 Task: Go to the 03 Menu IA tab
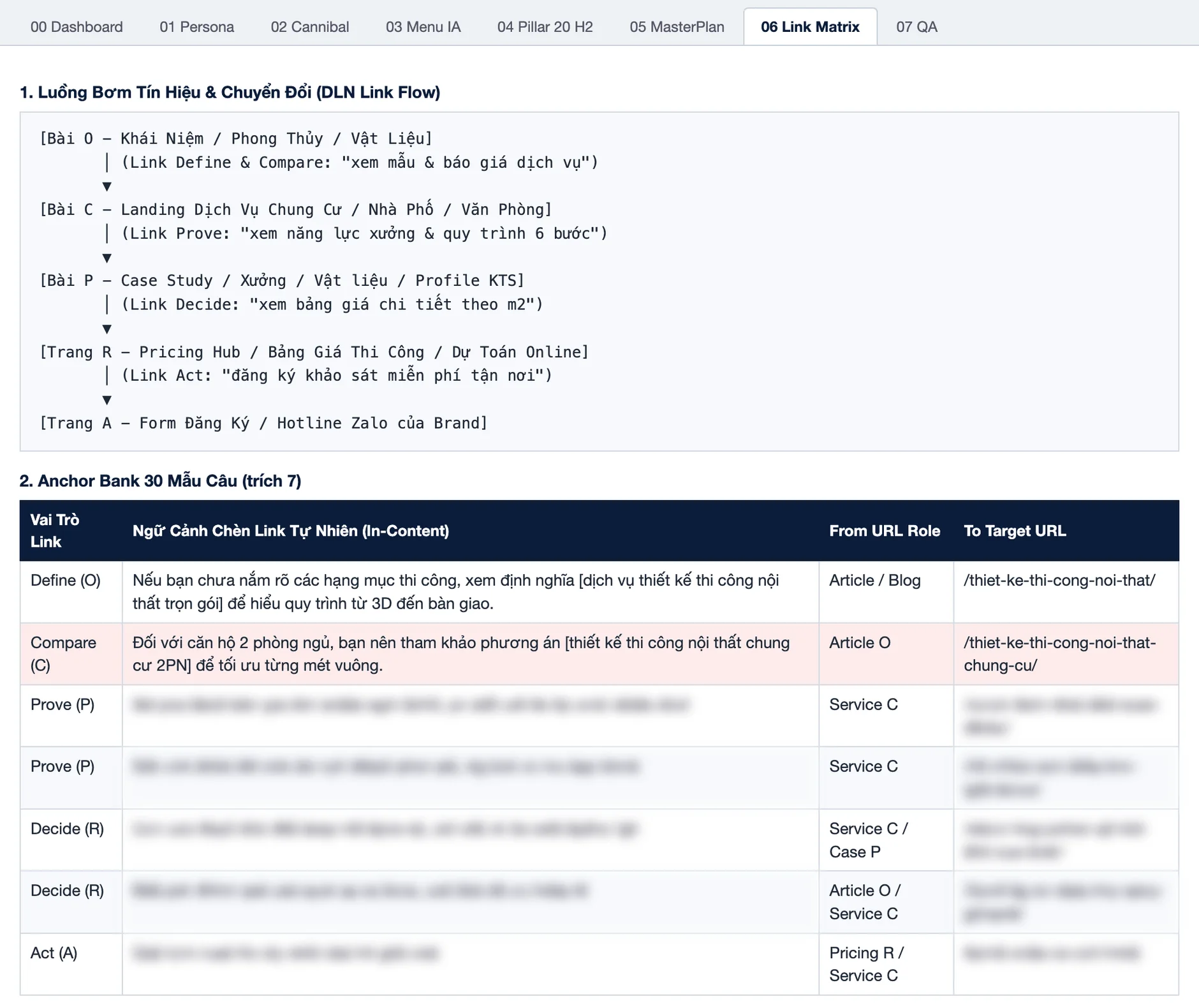click(x=423, y=27)
